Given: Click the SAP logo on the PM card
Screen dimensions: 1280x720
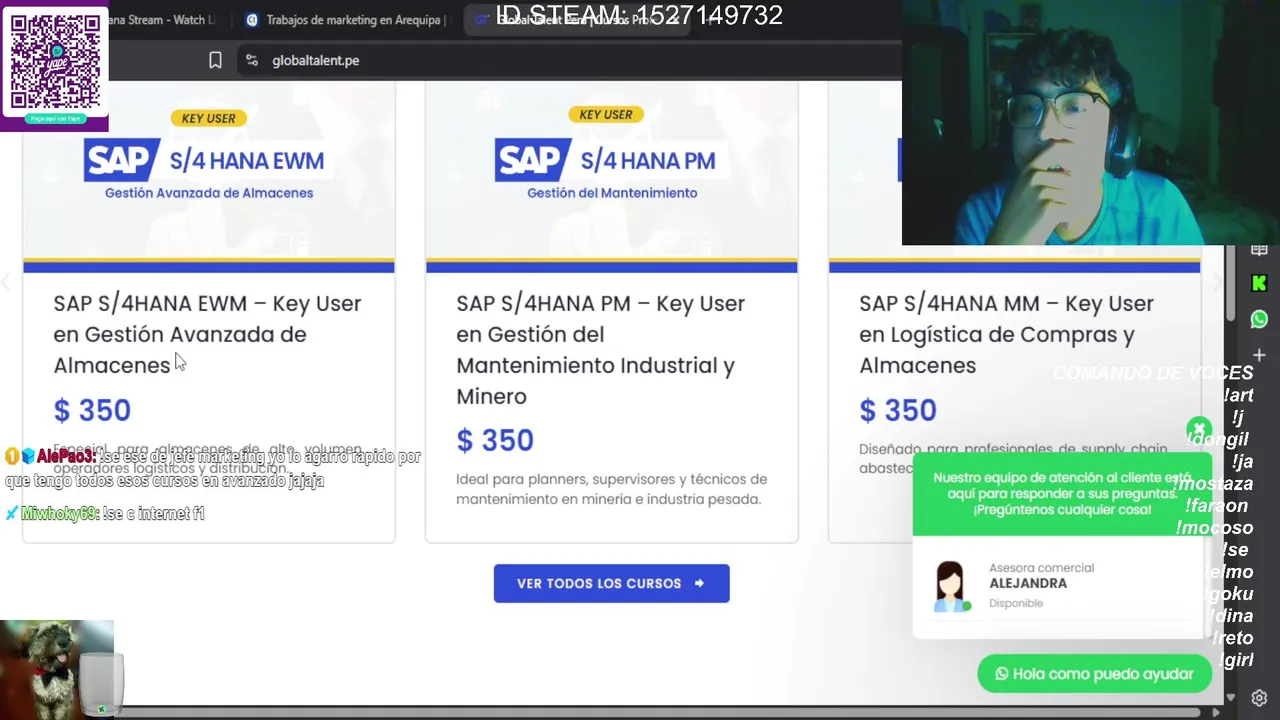Looking at the screenshot, I should [532, 160].
